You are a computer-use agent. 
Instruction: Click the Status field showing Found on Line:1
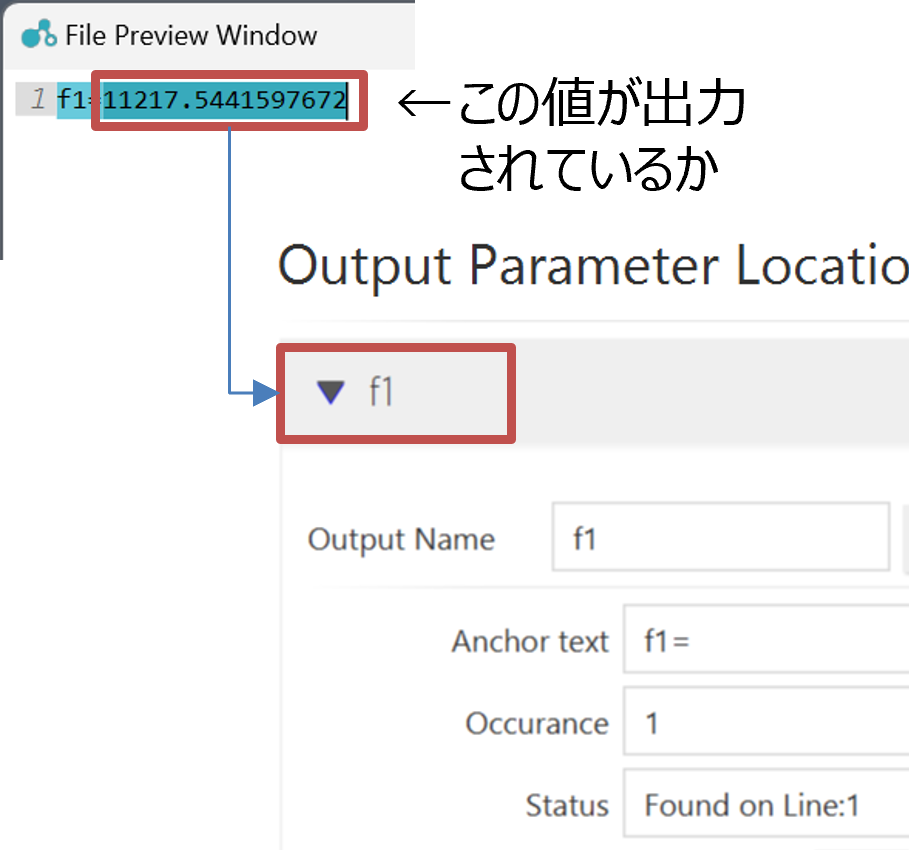pyautogui.click(x=766, y=804)
